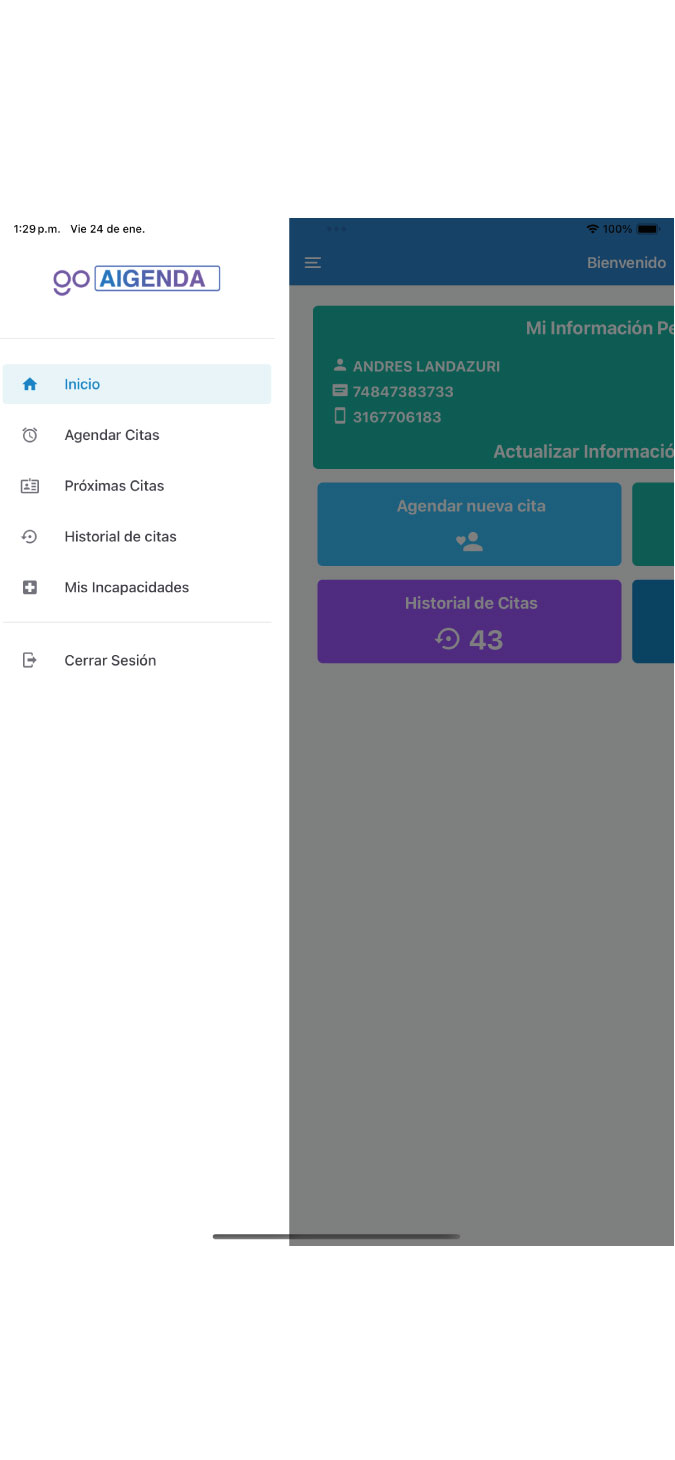Screen dimensions: 675x1460
Task: Click the Bienvenido header title
Action: (626, 263)
